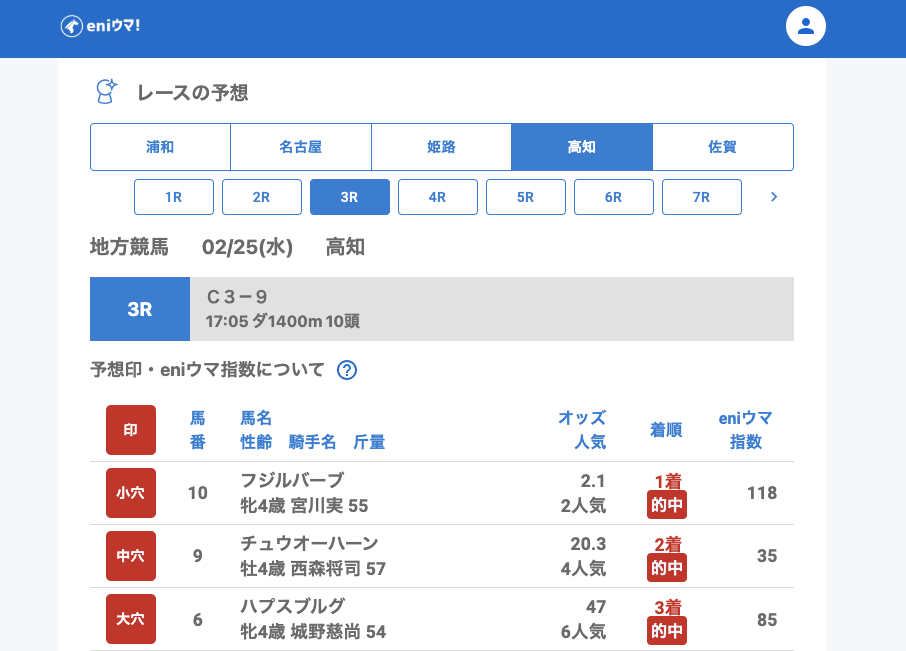Switch to race 4R

438,197
